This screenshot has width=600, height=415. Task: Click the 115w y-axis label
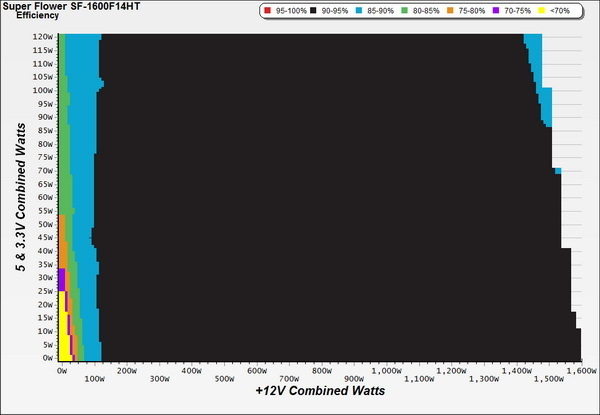coord(42,50)
